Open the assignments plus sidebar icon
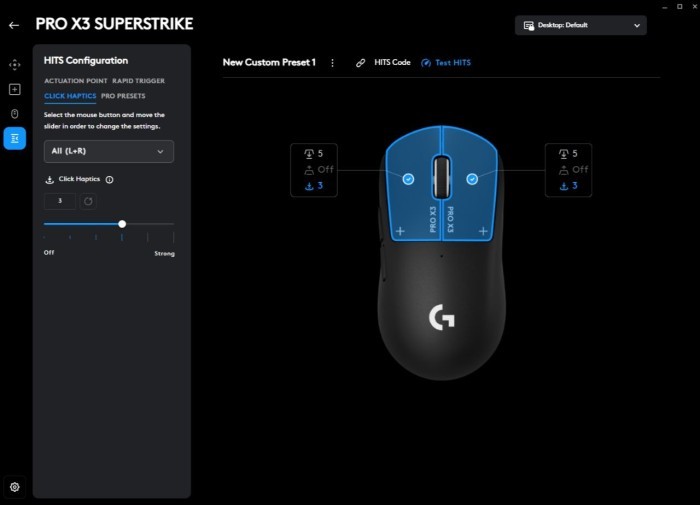 (x=15, y=89)
